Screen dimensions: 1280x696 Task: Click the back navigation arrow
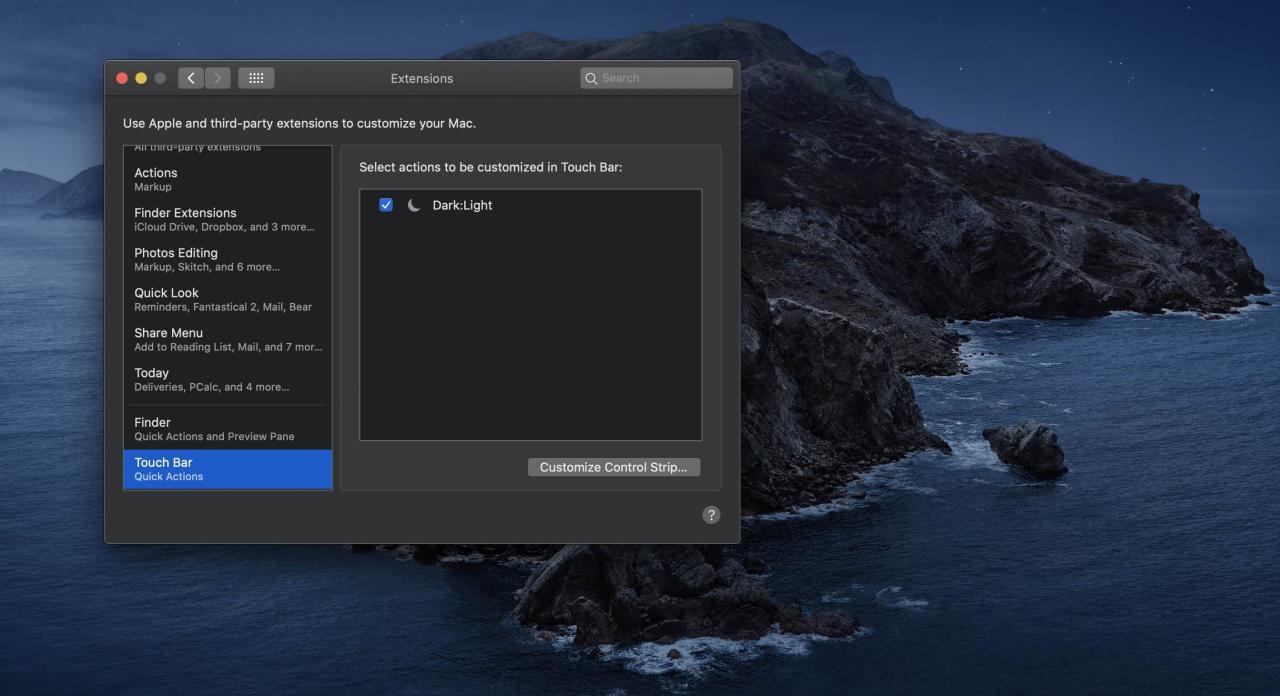191,78
